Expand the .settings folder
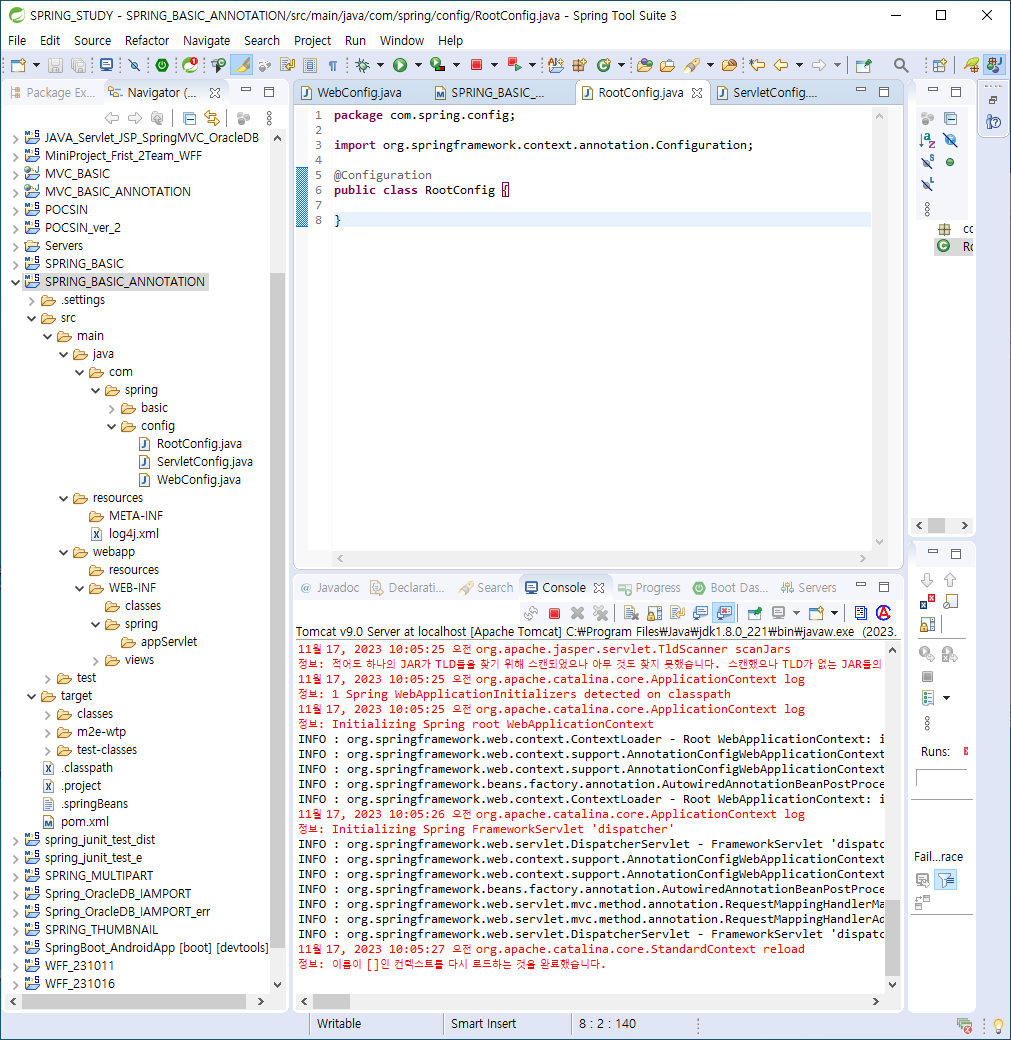Viewport: 1011px width, 1040px height. click(x=31, y=300)
